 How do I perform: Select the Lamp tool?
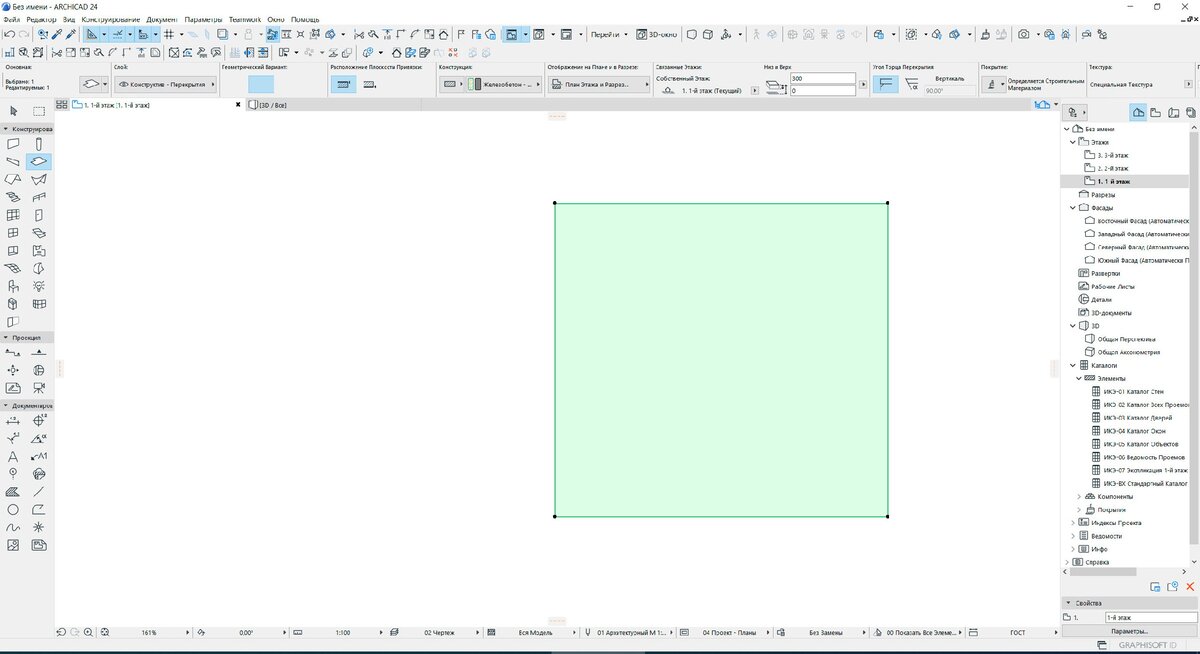pos(39,286)
